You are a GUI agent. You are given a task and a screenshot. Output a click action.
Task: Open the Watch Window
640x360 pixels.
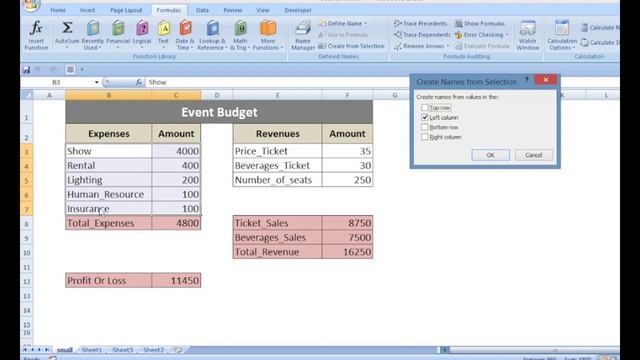(x=528, y=36)
